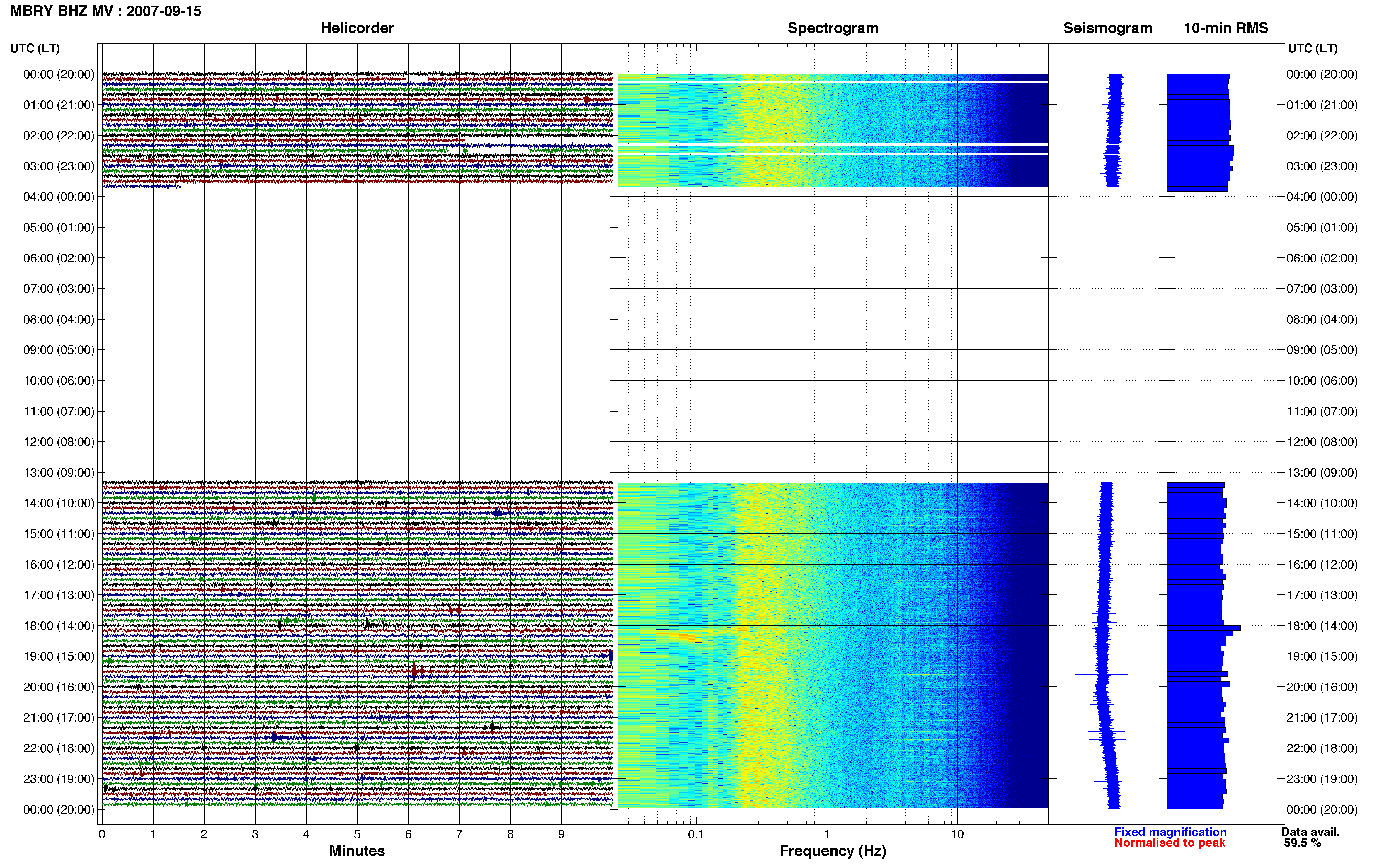The width and height of the screenshot is (1389, 868).
Task: Click the '10-min RMS' panel heading
Action: 1226,28
